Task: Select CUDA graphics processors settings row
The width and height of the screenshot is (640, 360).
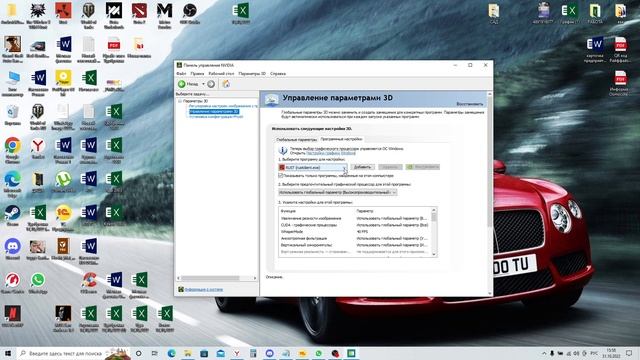Action: [354, 225]
